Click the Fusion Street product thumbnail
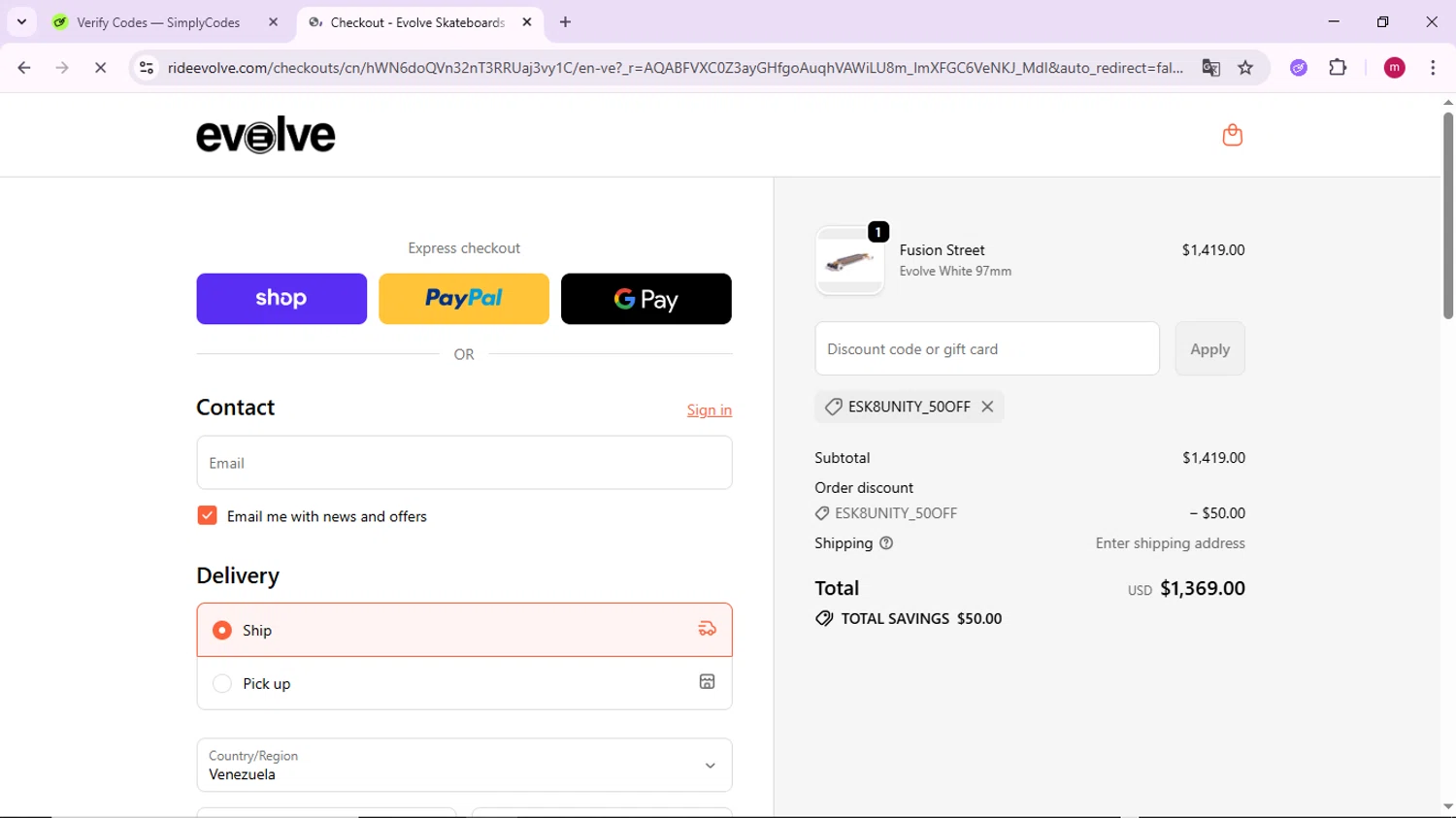 849,261
